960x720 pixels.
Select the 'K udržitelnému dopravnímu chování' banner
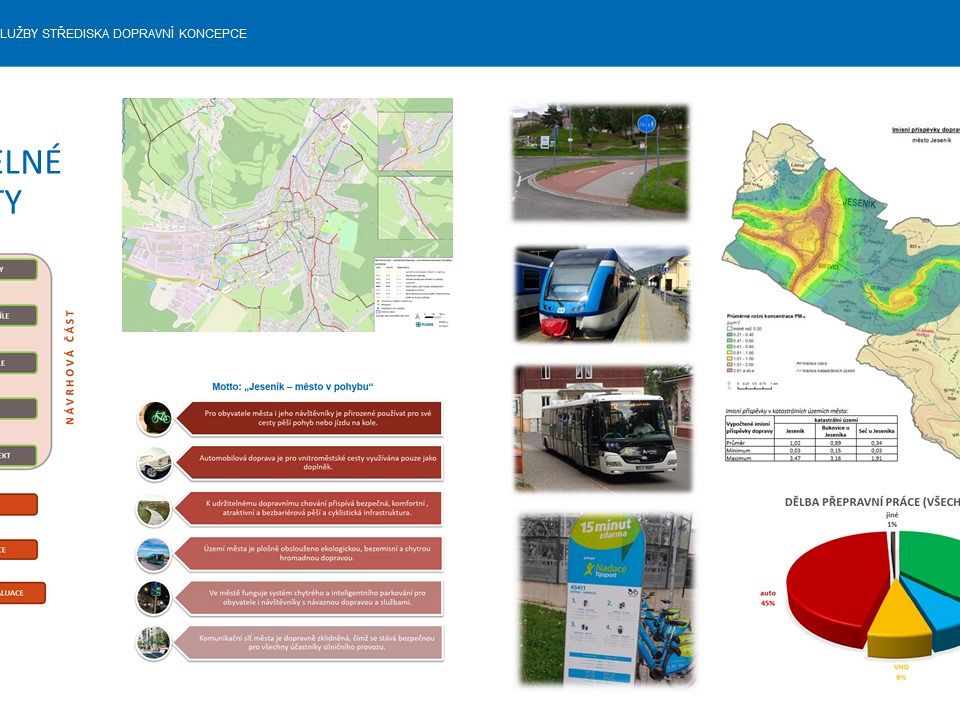coord(308,508)
